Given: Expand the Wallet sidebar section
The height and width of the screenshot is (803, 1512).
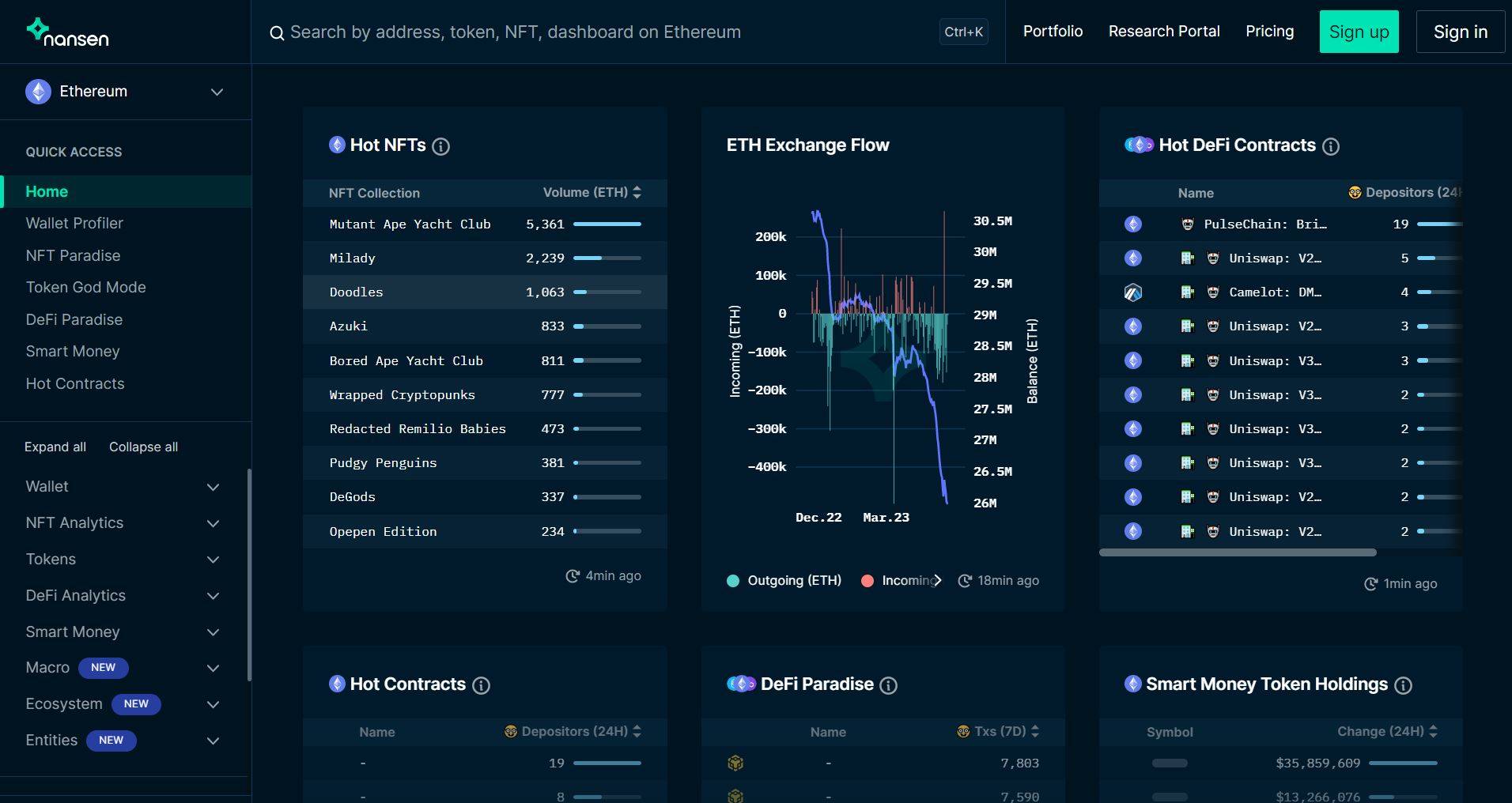Looking at the screenshot, I should (x=123, y=487).
